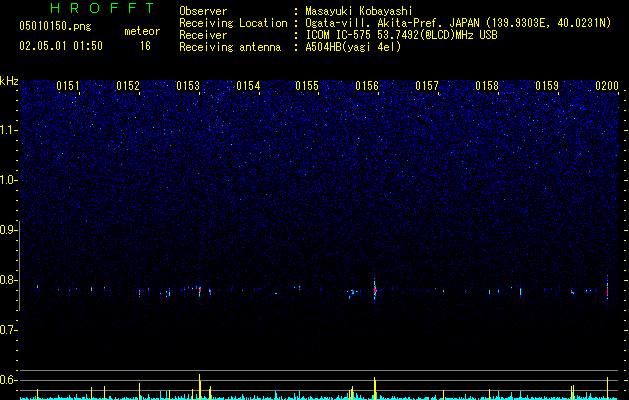Click the 0.7 kHz frequency label
This screenshot has height=400, width=629.
8,330
